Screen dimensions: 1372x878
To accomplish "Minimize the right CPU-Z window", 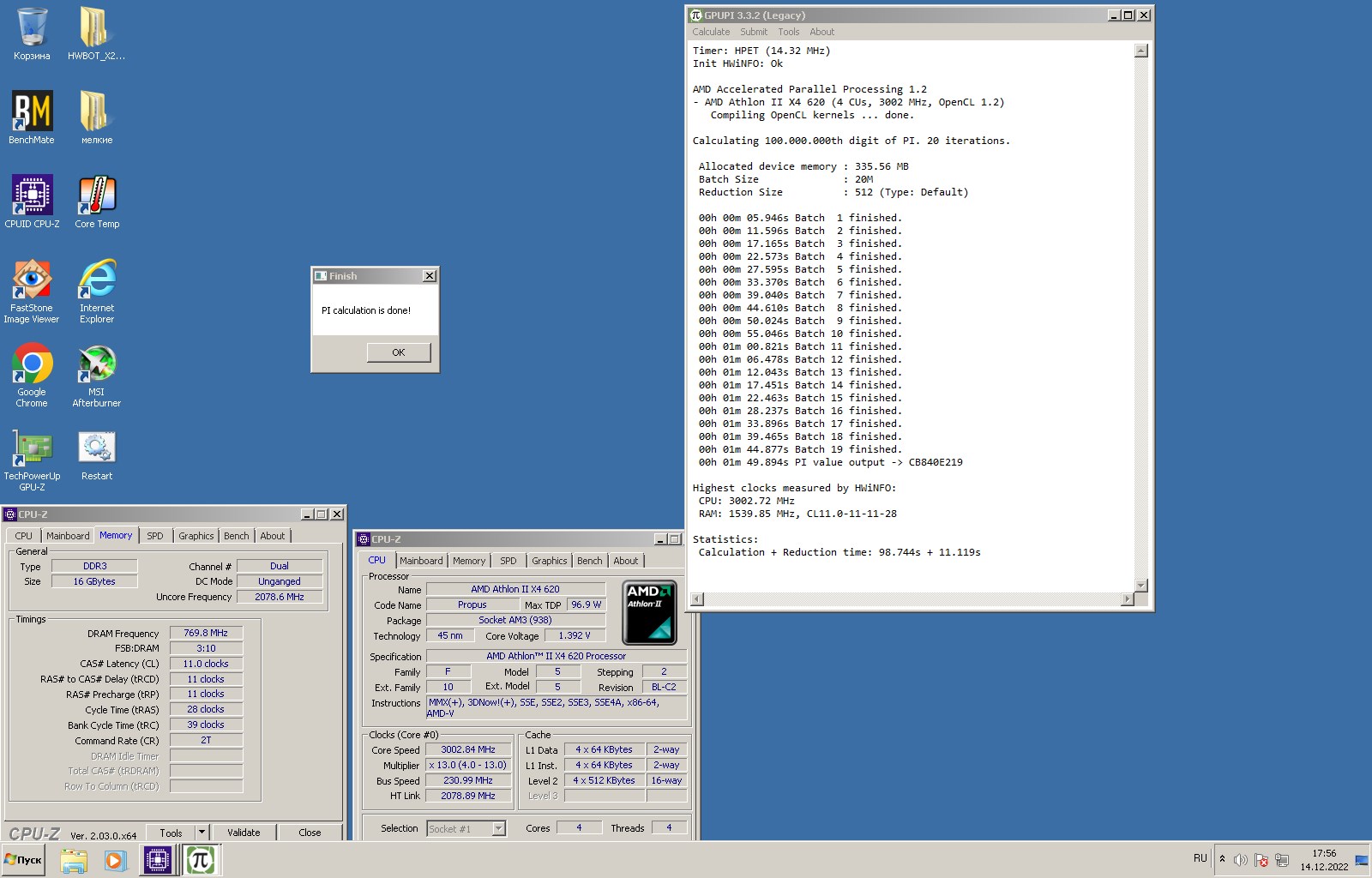I will [660, 539].
